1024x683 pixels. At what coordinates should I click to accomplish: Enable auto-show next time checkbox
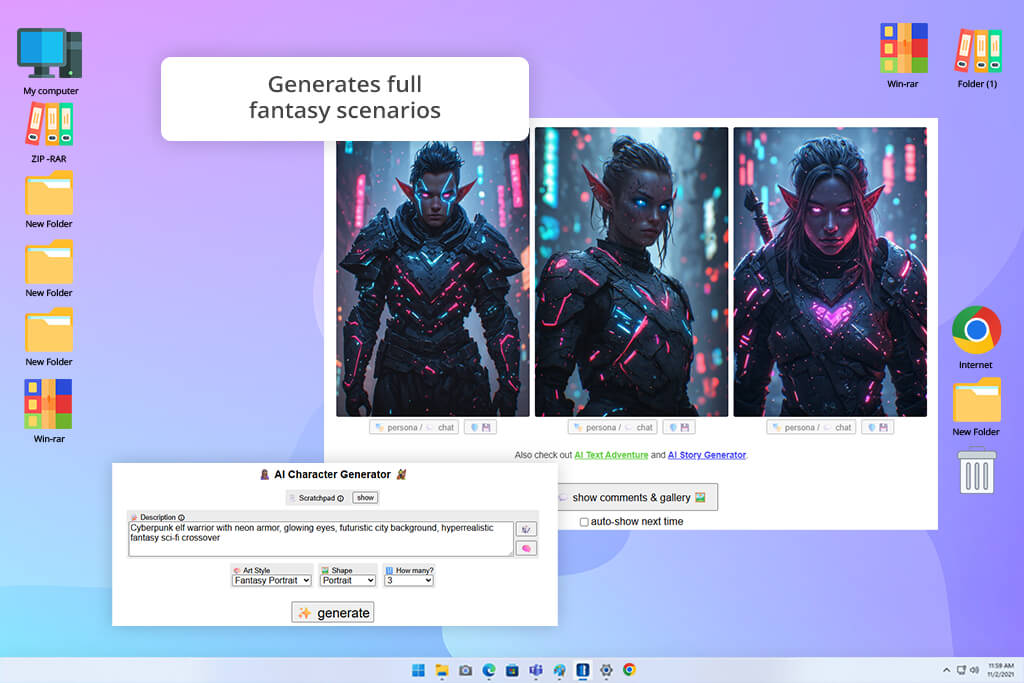click(x=584, y=522)
